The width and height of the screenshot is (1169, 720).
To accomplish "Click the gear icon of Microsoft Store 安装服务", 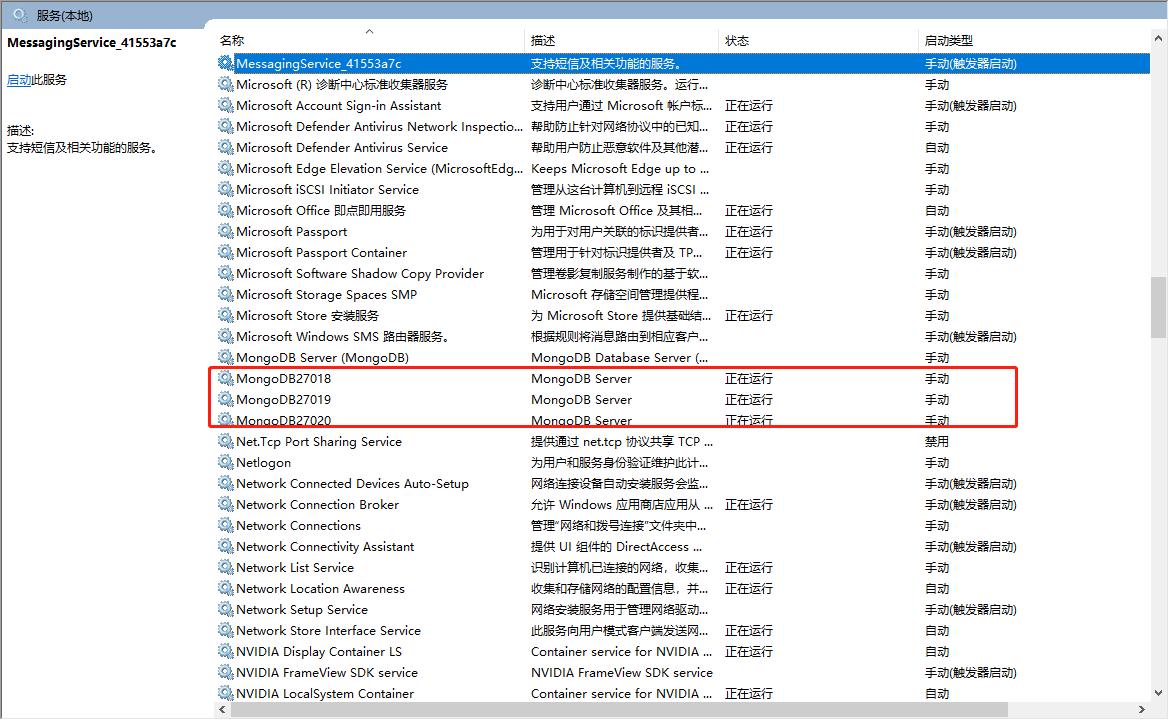I will (226, 315).
